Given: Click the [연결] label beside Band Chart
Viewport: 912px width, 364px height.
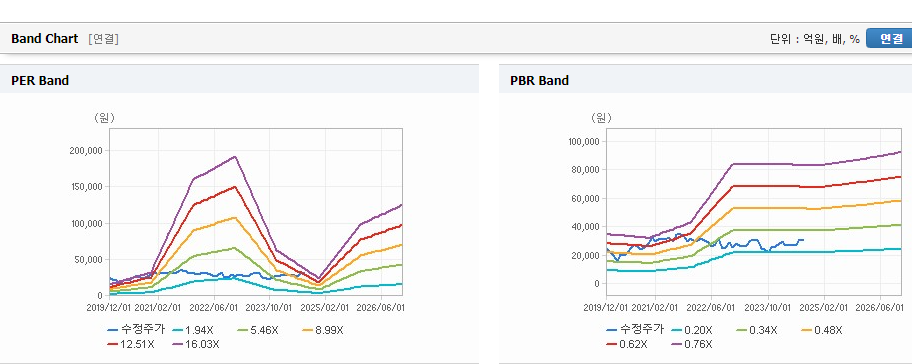Looking at the screenshot, I should tap(104, 39).
